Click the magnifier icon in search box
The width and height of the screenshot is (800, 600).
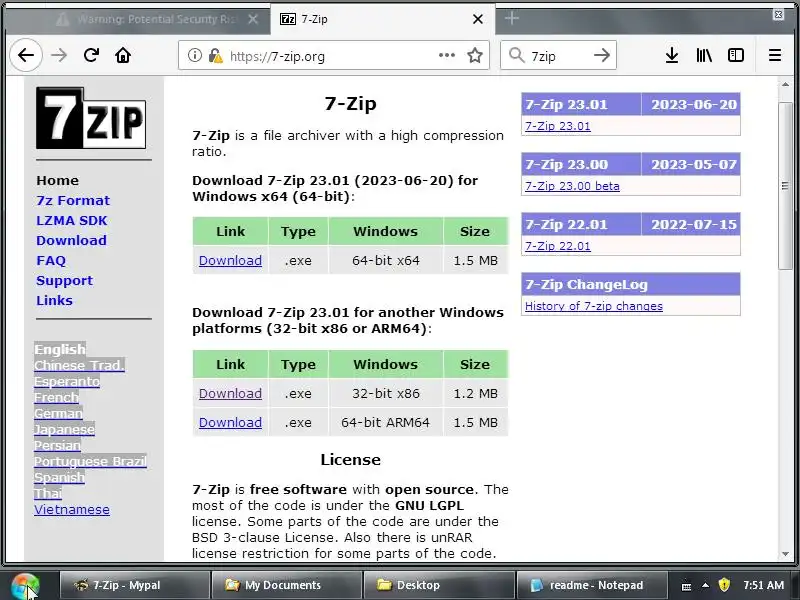coord(516,55)
